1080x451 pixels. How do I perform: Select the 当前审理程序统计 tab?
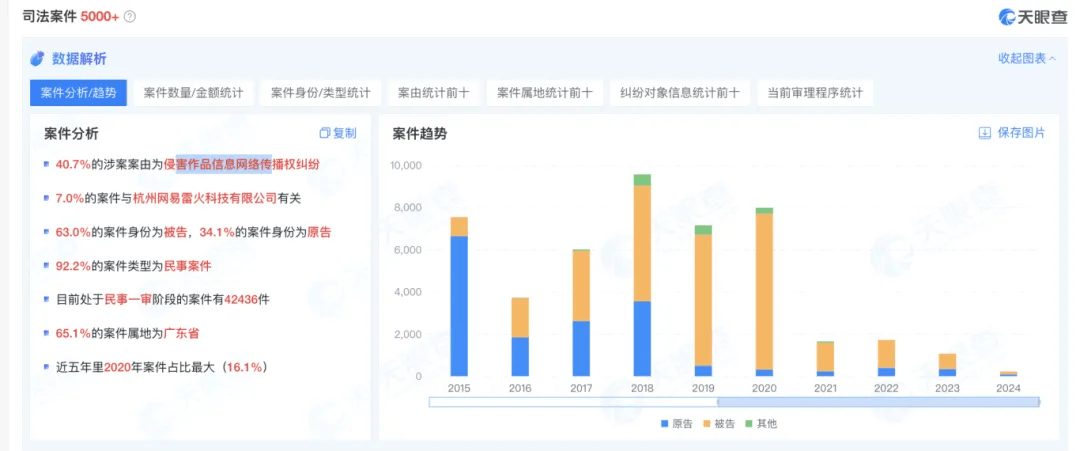815,93
